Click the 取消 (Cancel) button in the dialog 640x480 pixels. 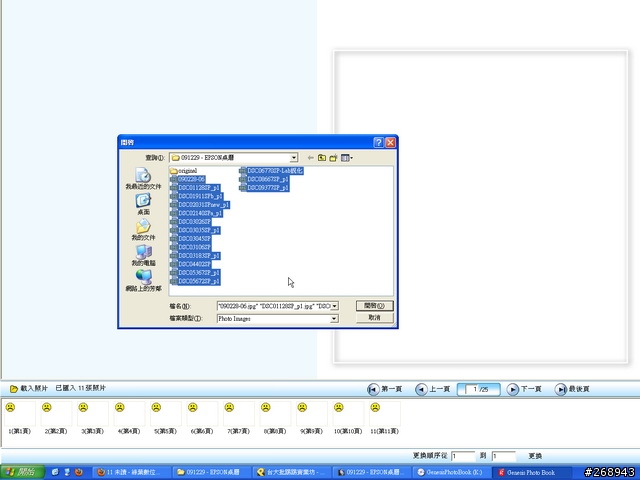374,318
